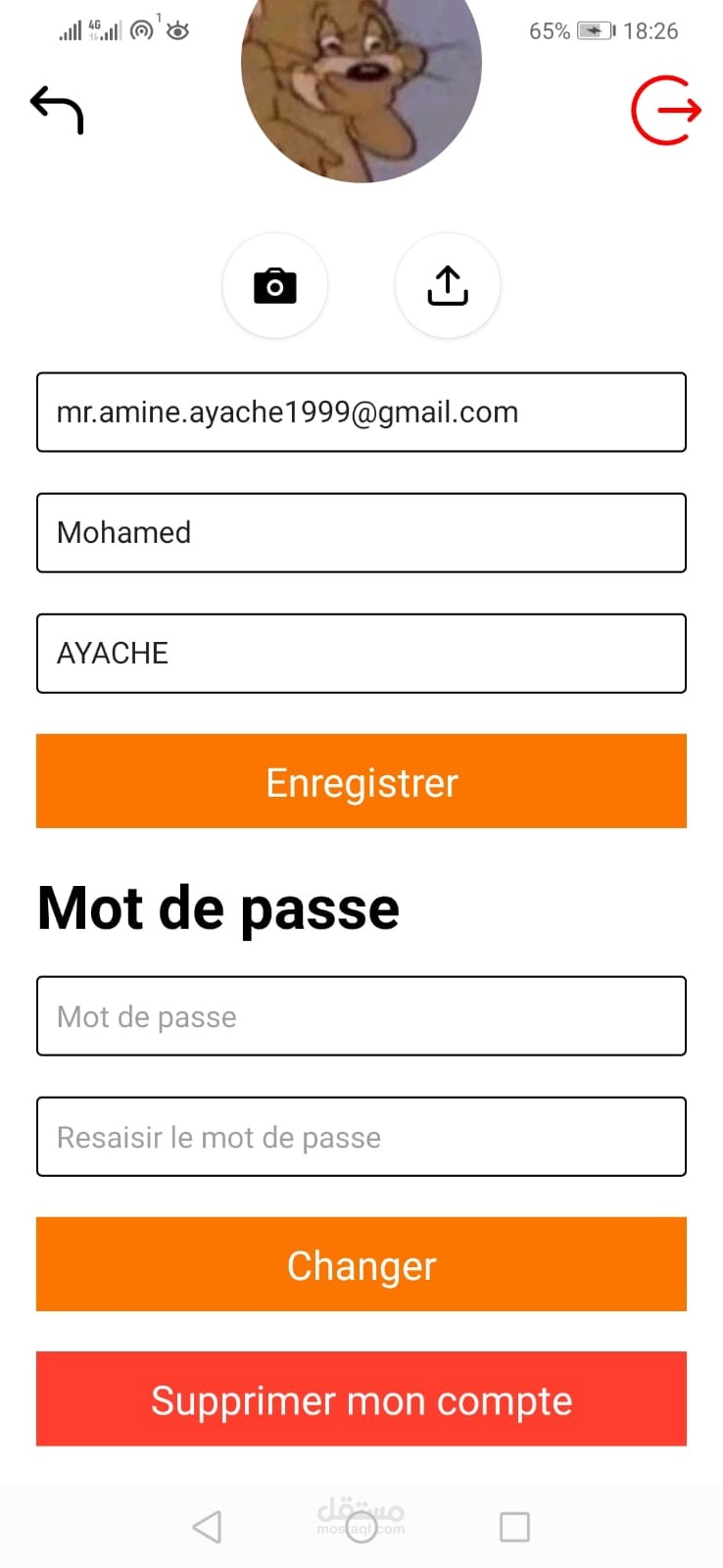Tap Android home circle navigation icon
The image size is (723, 1568).
(361, 1527)
